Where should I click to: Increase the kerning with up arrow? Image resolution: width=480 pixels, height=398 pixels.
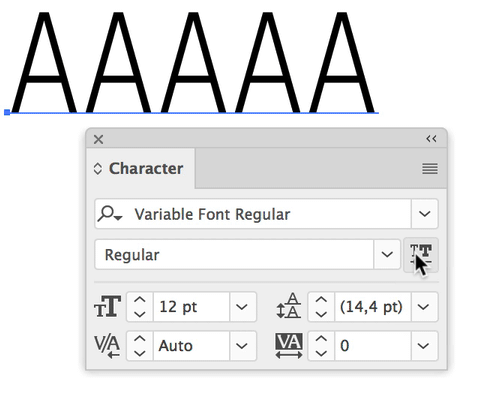[140, 339]
